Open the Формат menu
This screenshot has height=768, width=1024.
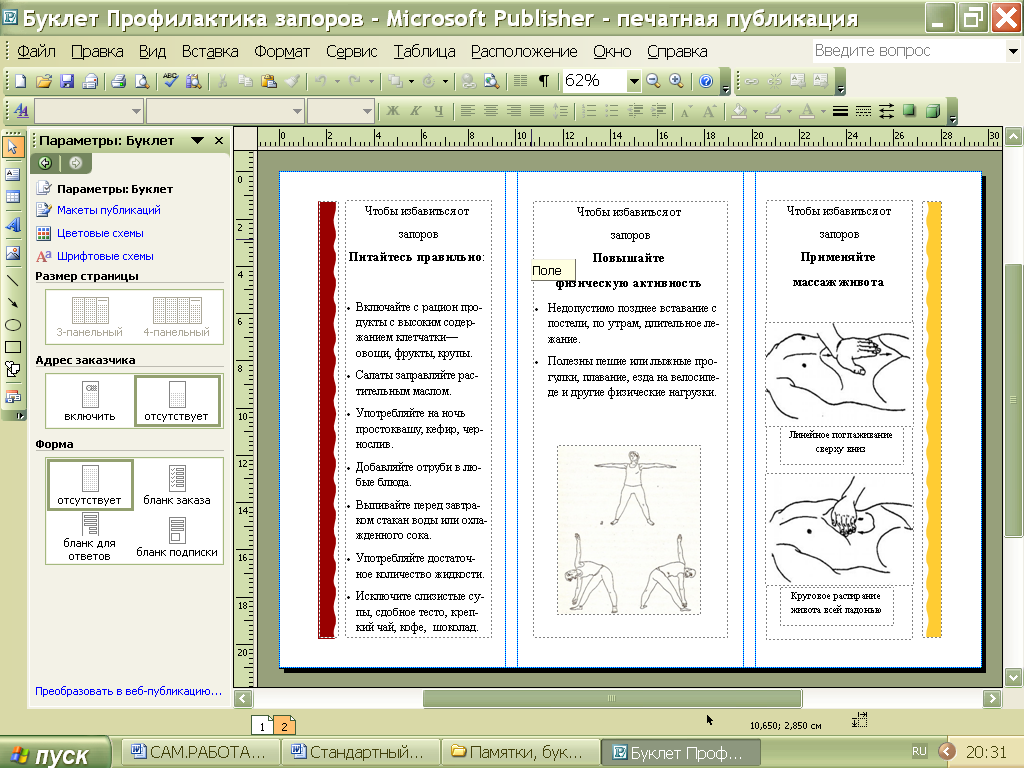pyautogui.click(x=281, y=52)
